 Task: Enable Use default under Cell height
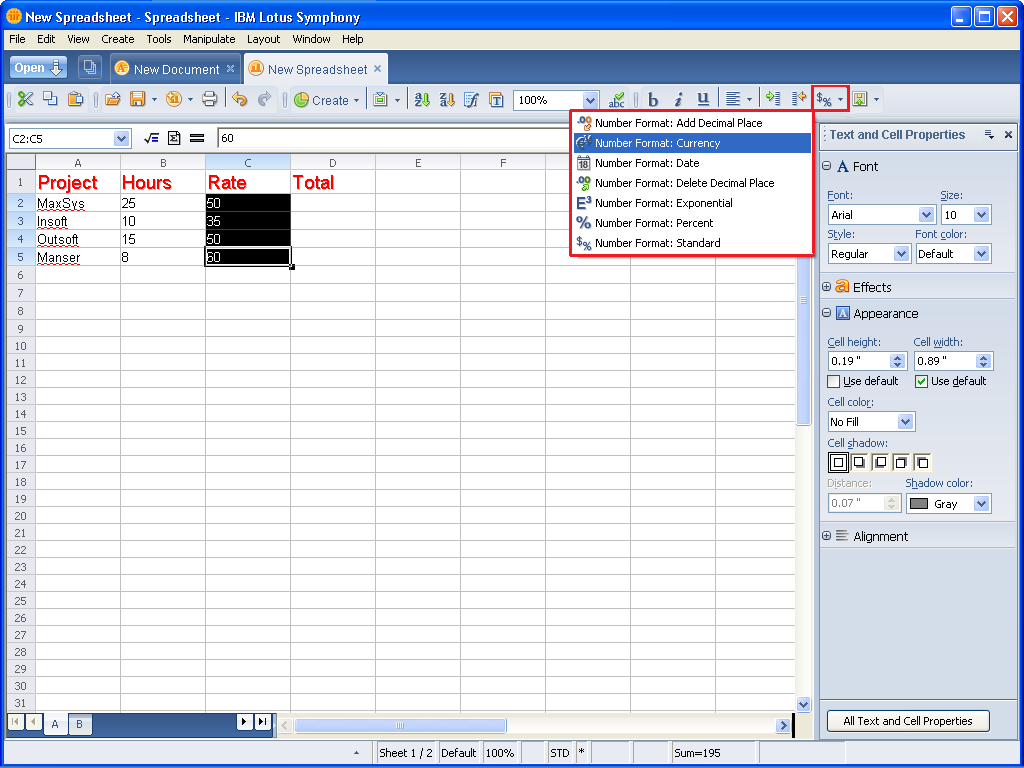(x=834, y=381)
